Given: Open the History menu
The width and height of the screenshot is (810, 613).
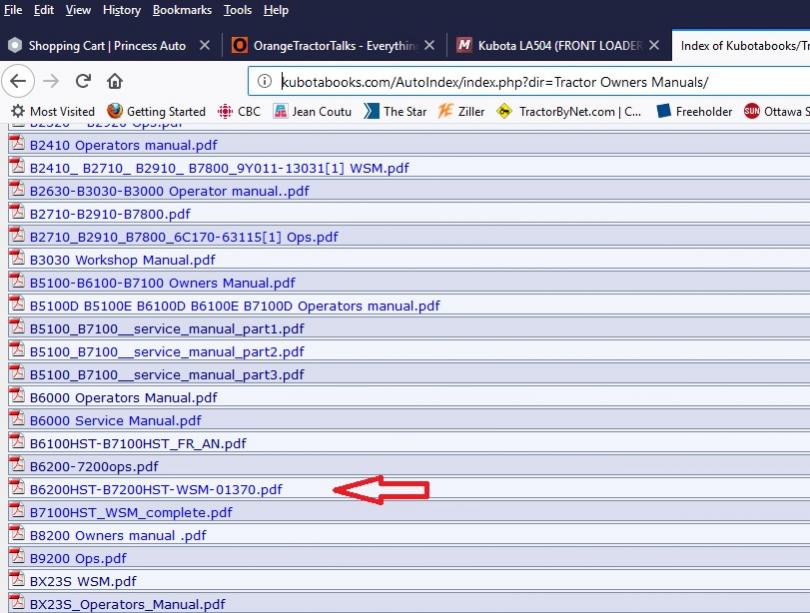Looking at the screenshot, I should pos(122,10).
